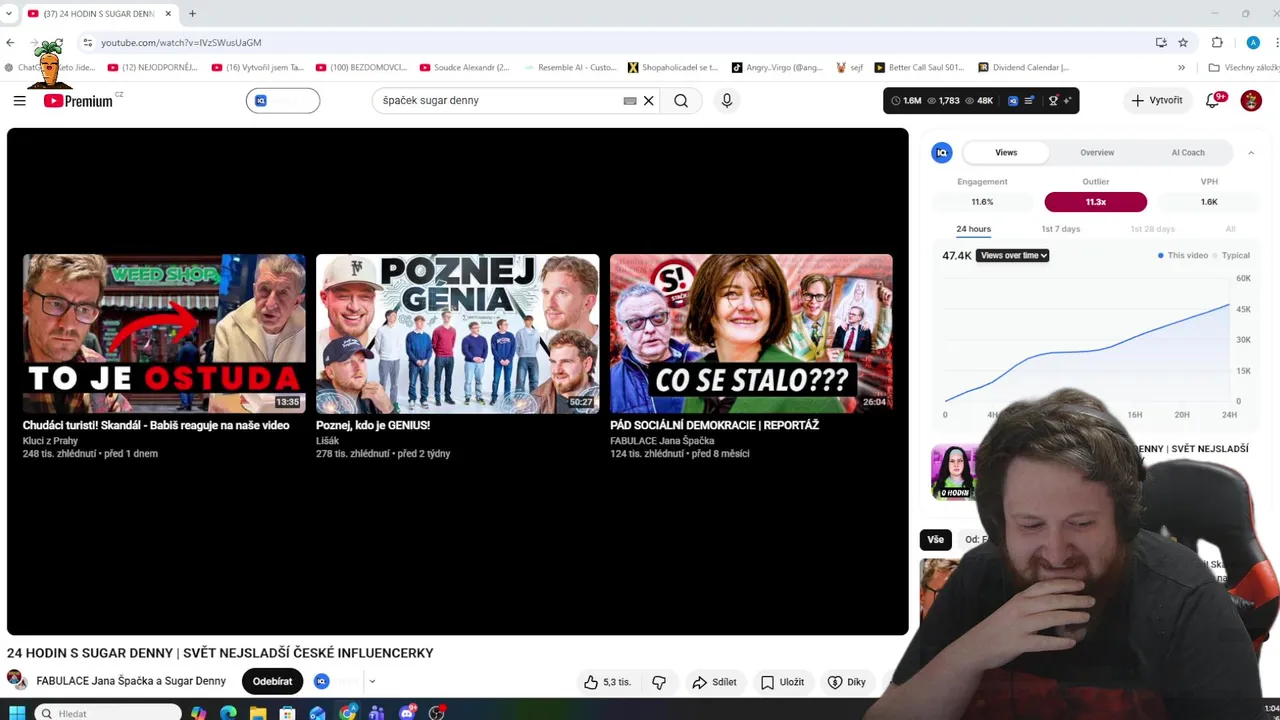Screen dimensions: 1280x720
Task: Open the vidIQ dropdown chevron next to Odebírat
Action: click(x=372, y=682)
